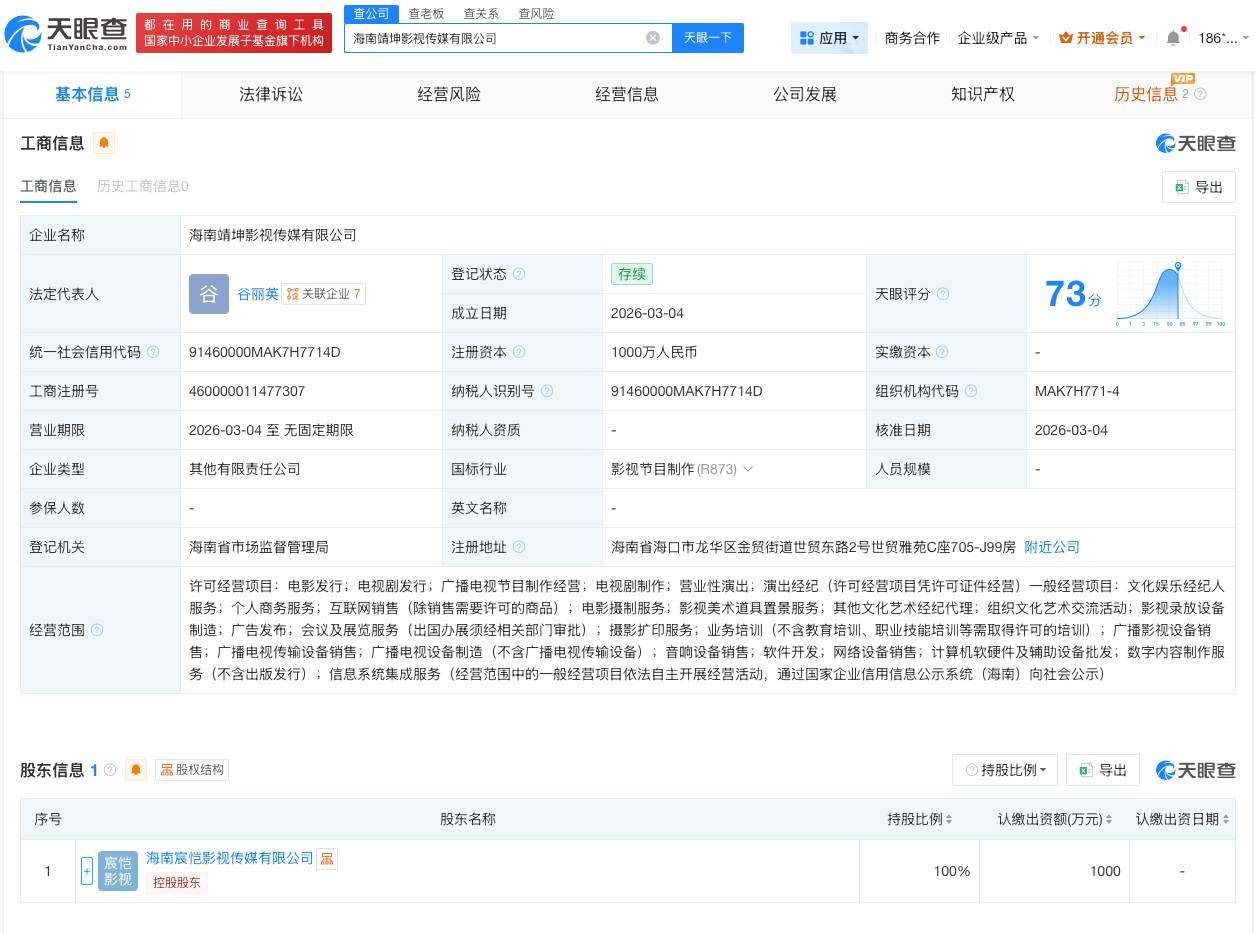Viewport: 1255px width, 933px height.
Task: Switch to the 历史工商信息 tab
Action: 142,187
